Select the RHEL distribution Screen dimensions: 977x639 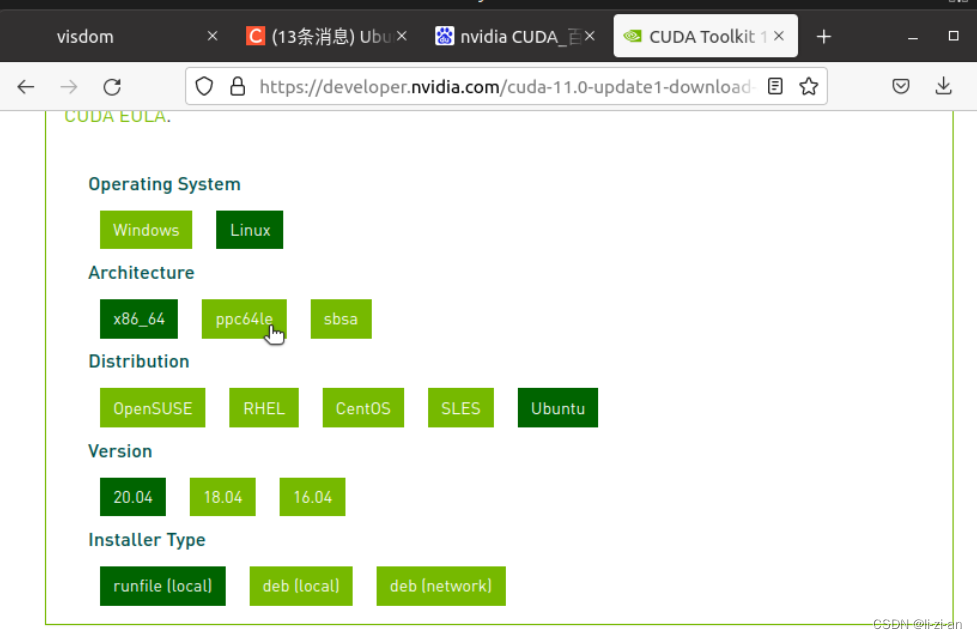coord(263,407)
